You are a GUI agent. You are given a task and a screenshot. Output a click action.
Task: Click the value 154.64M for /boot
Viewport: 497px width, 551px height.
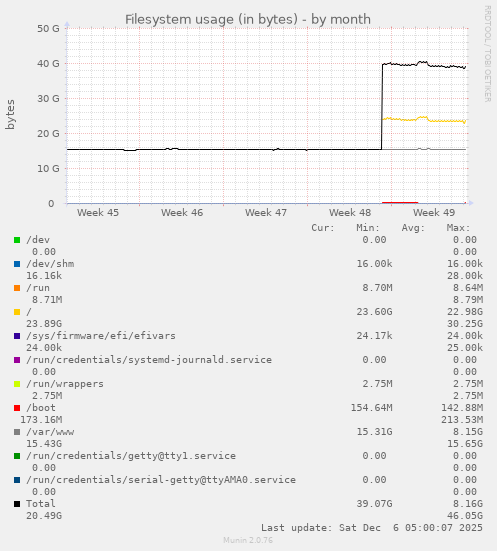pos(372,408)
